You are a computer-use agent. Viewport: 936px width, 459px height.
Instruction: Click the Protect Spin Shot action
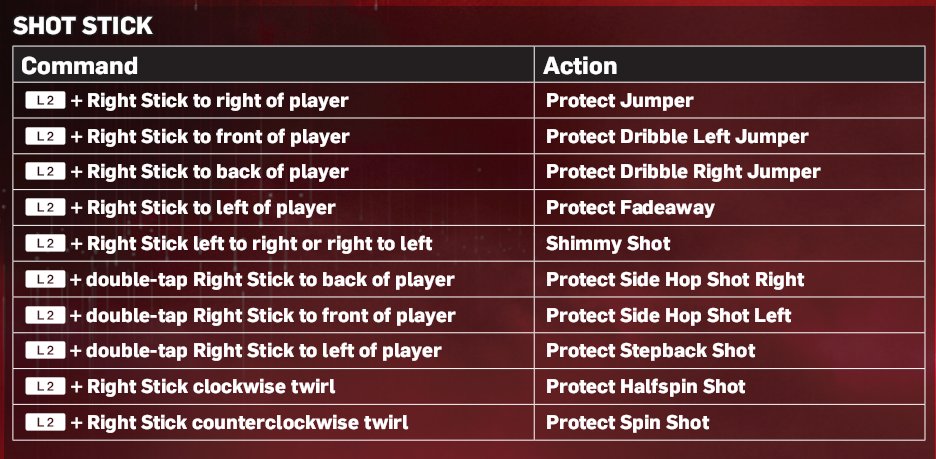[x=628, y=423]
